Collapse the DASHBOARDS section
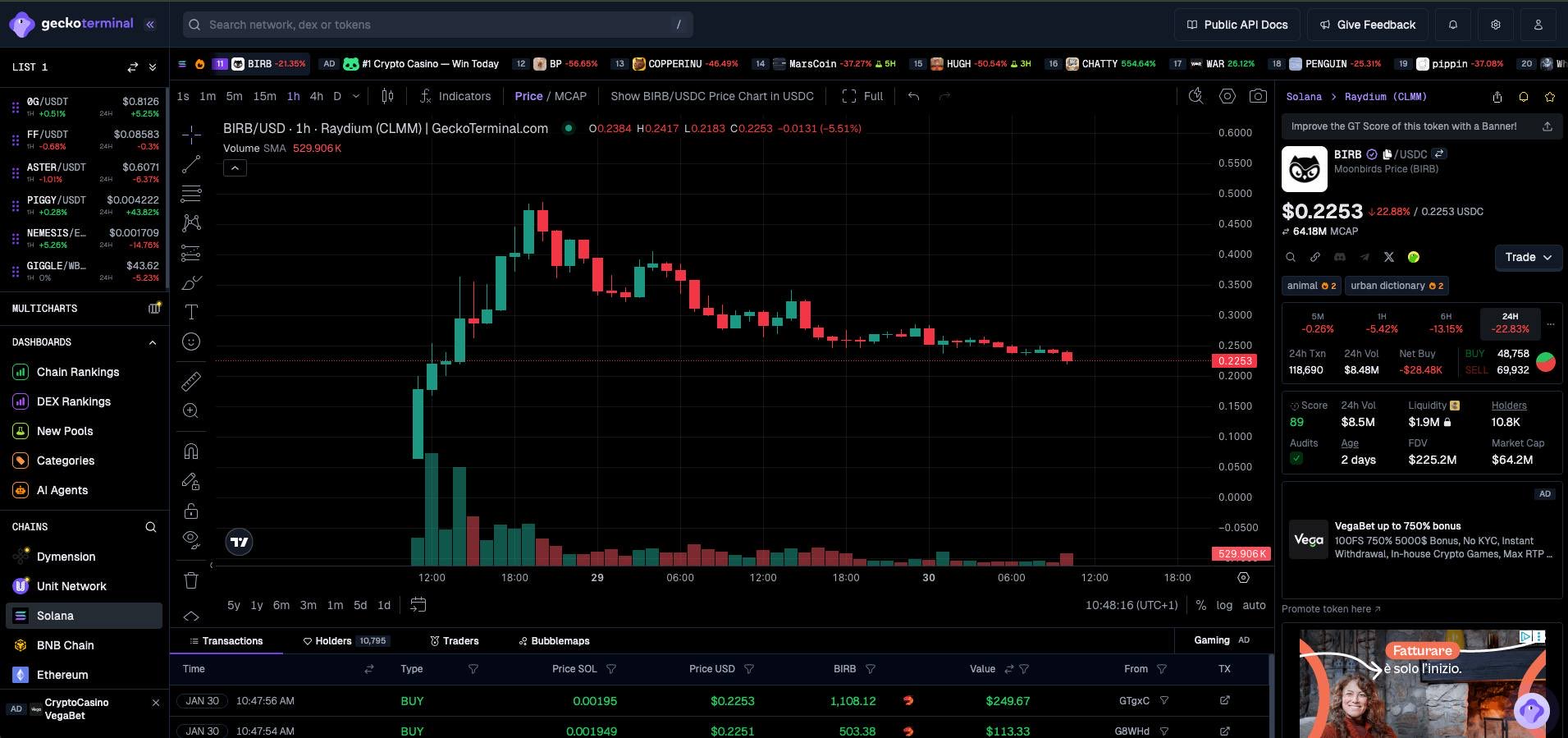 pyautogui.click(x=152, y=342)
